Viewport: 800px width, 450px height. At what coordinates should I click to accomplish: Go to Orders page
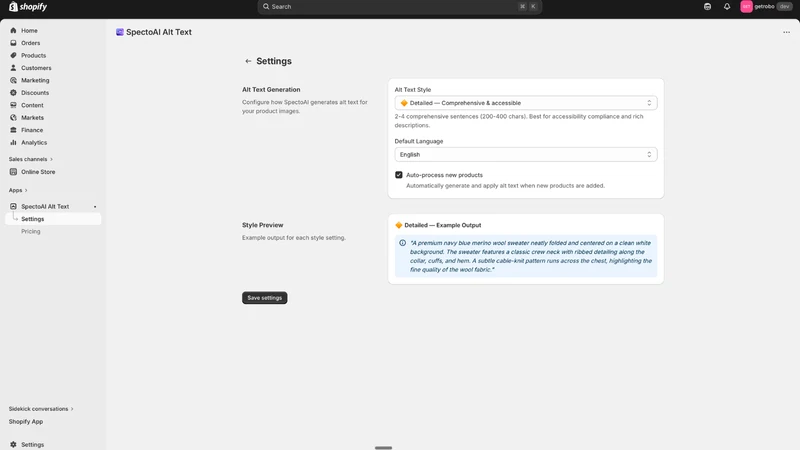pyautogui.click(x=31, y=43)
